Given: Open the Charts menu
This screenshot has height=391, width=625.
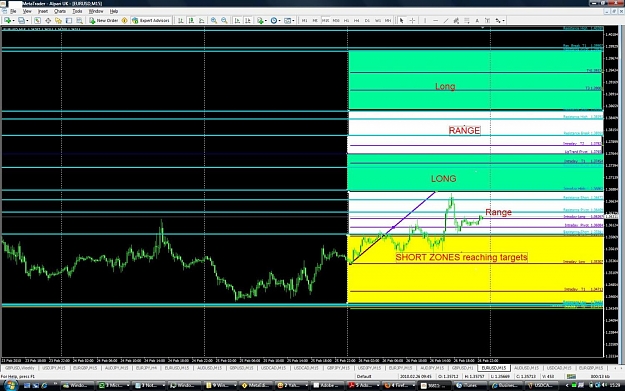Looking at the screenshot, I should [60, 11].
